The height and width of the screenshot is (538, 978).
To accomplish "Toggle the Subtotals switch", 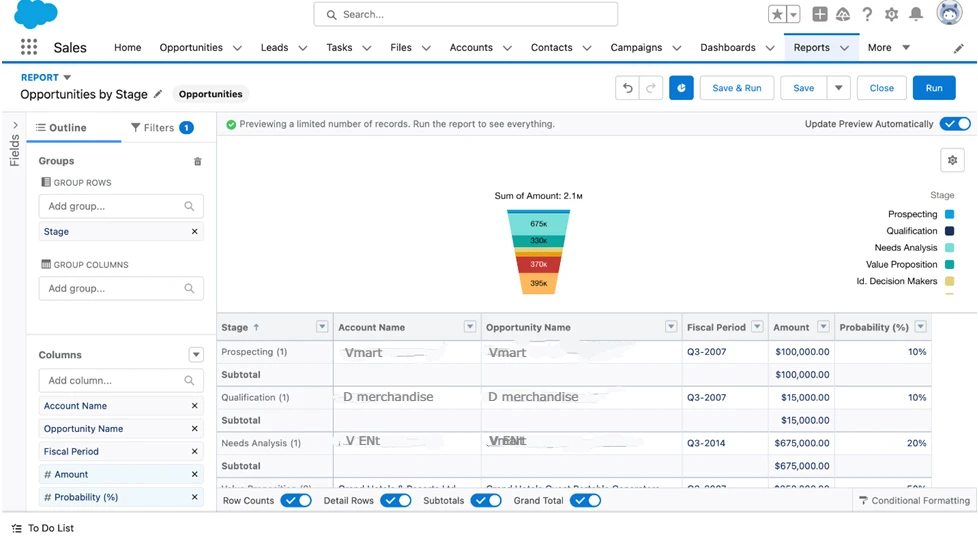I will click(x=486, y=500).
